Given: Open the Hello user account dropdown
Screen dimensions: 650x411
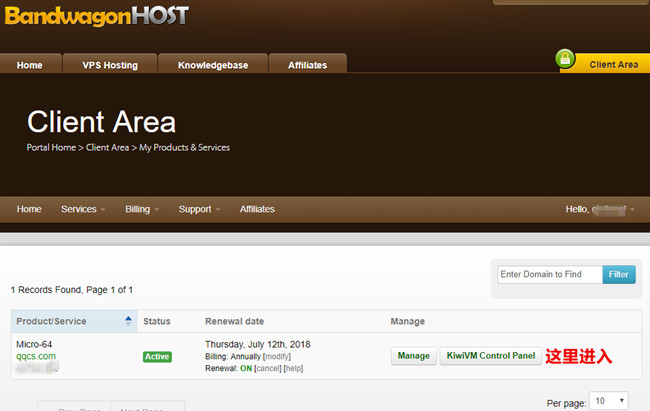Looking at the screenshot, I should (600, 209).
